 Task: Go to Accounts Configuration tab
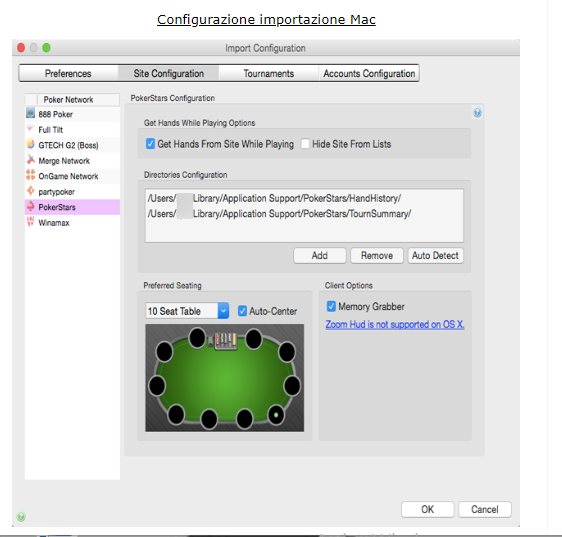pos(369,73)
